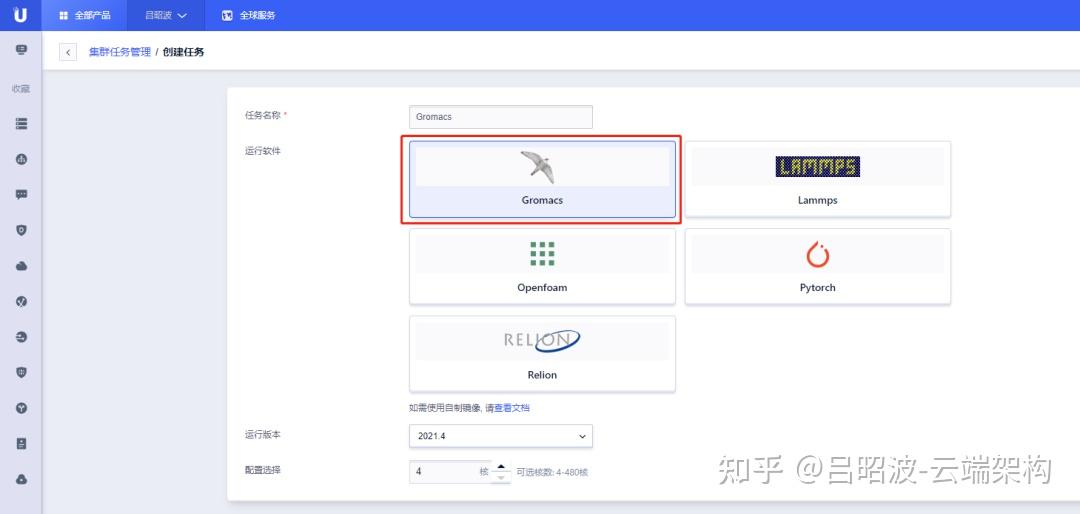1080x514 pixels.
Task: Open the 全球服务 global services menu
Action: click(249, 15)
